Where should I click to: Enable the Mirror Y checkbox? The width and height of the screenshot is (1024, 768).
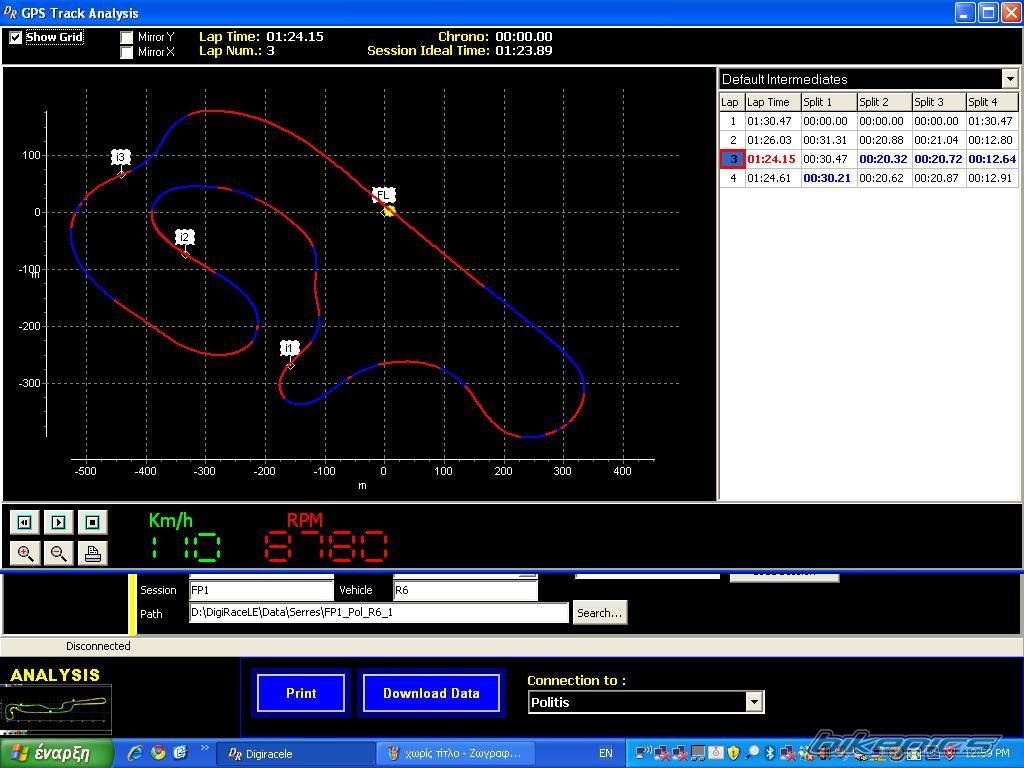127,38
